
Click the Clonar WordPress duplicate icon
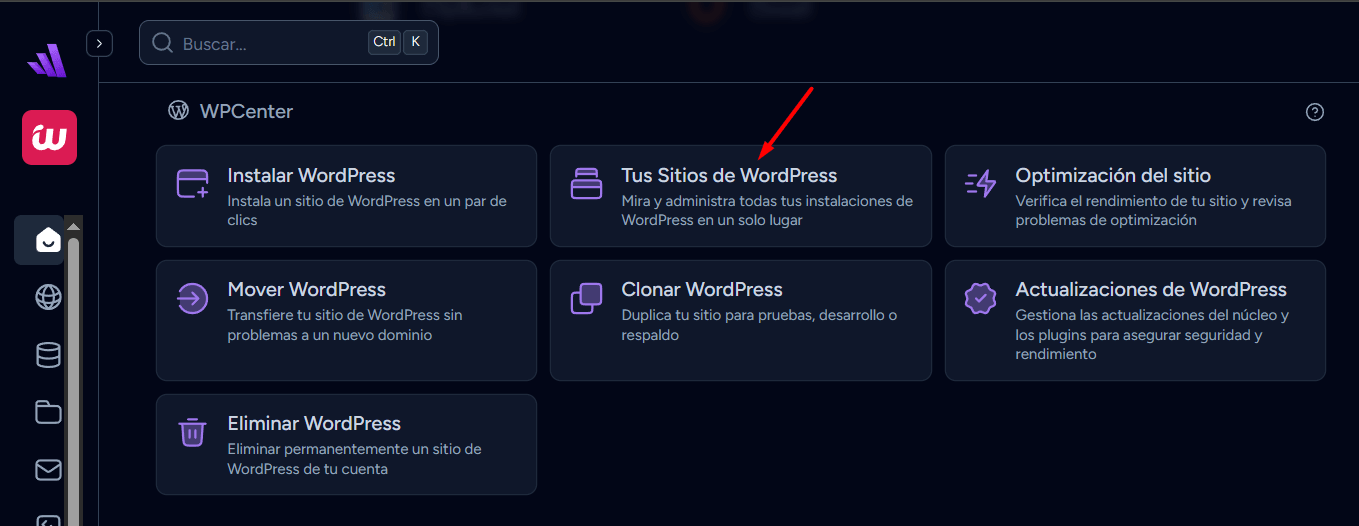[586, 299]
